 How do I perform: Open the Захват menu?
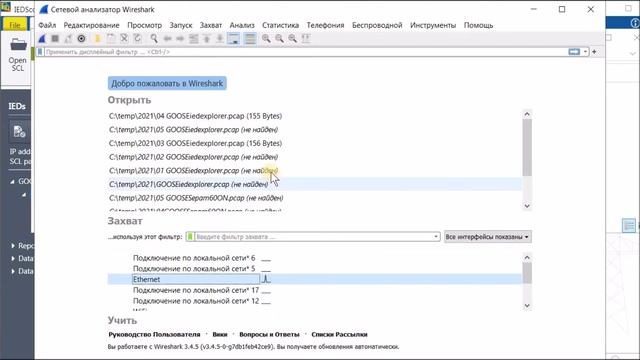coord(211,25)
